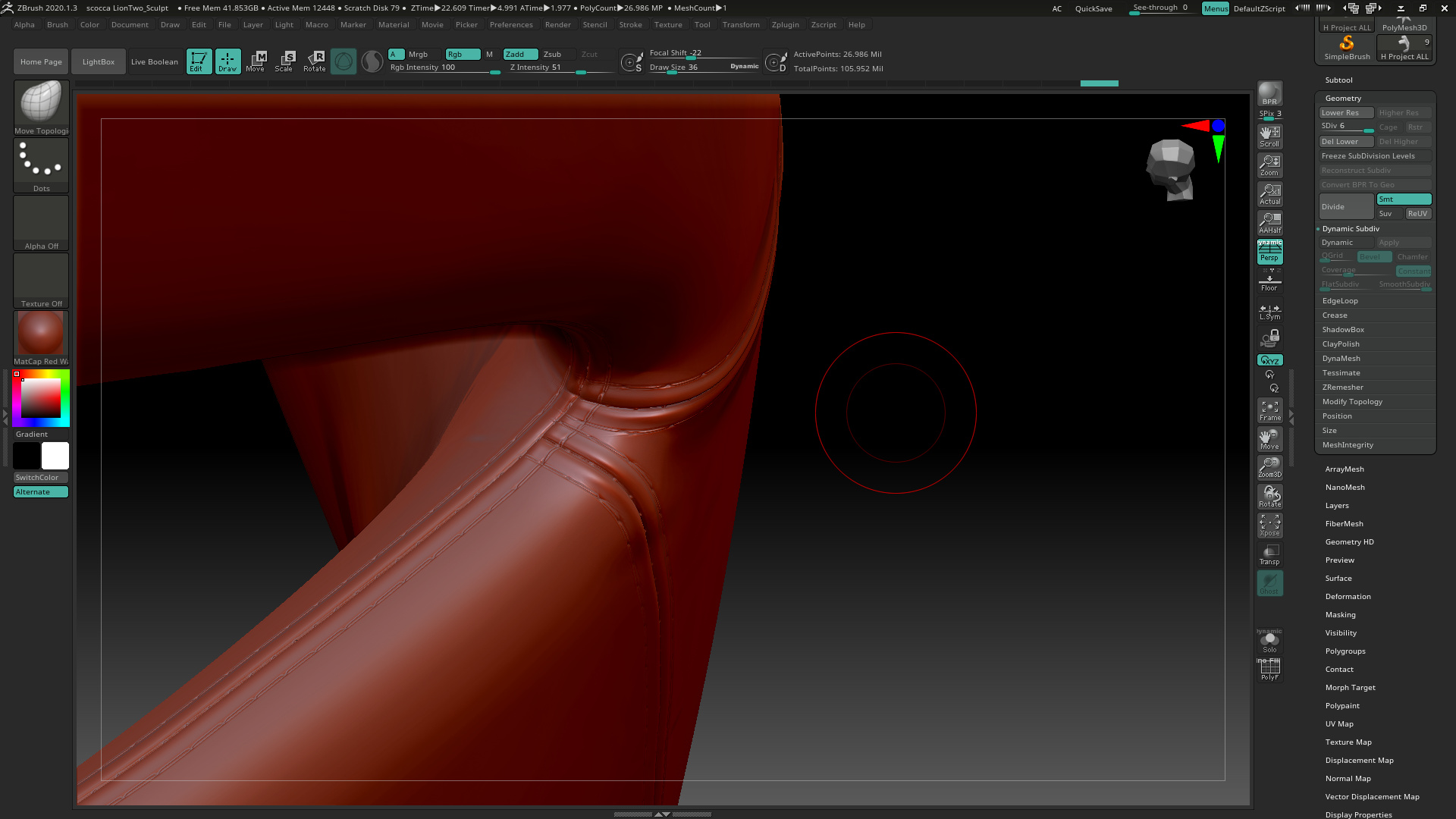The height and width of the screenshot is (819, 1456).
Task: Expand the Masking subpalette
Action: 1340,615
